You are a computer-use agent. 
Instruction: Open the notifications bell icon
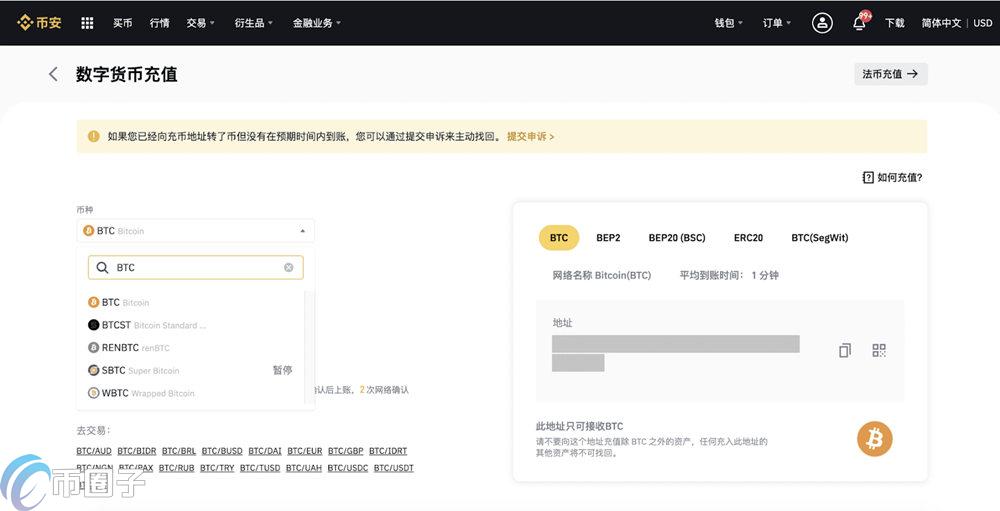click(859, 23)
